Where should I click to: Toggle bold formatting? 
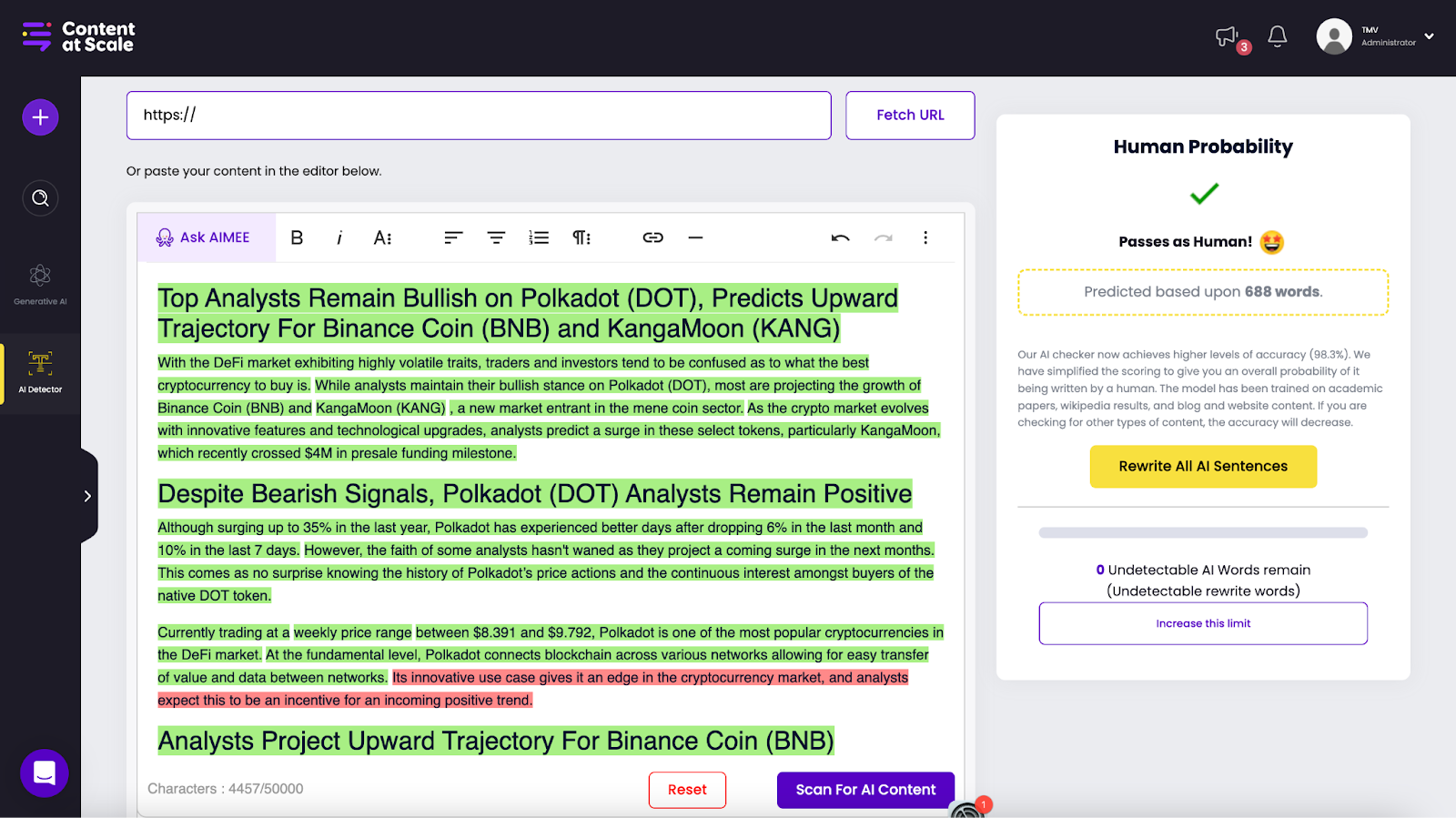coord(297,237)
